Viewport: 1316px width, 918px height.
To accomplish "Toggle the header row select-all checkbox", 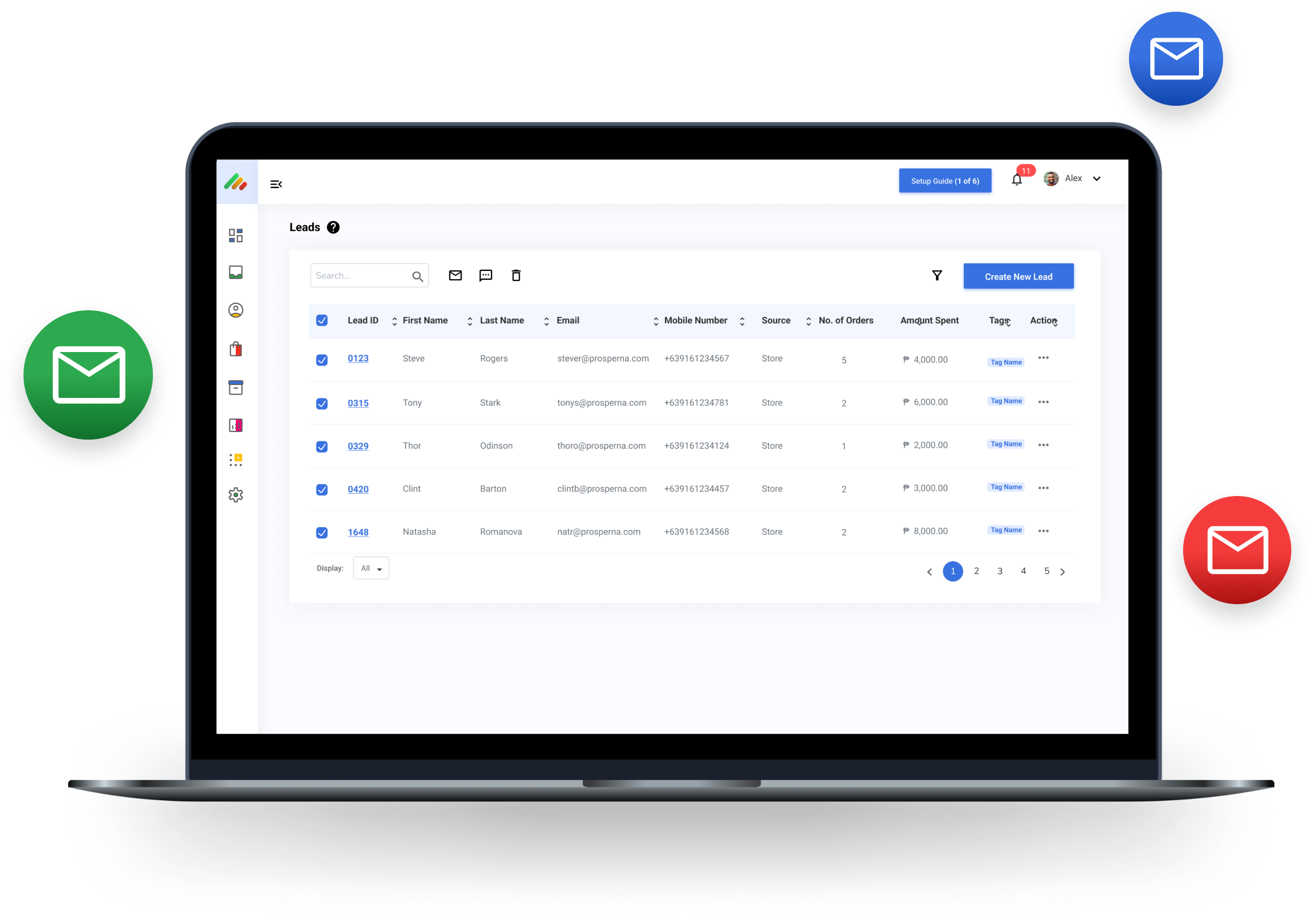I will click(322, 320).
